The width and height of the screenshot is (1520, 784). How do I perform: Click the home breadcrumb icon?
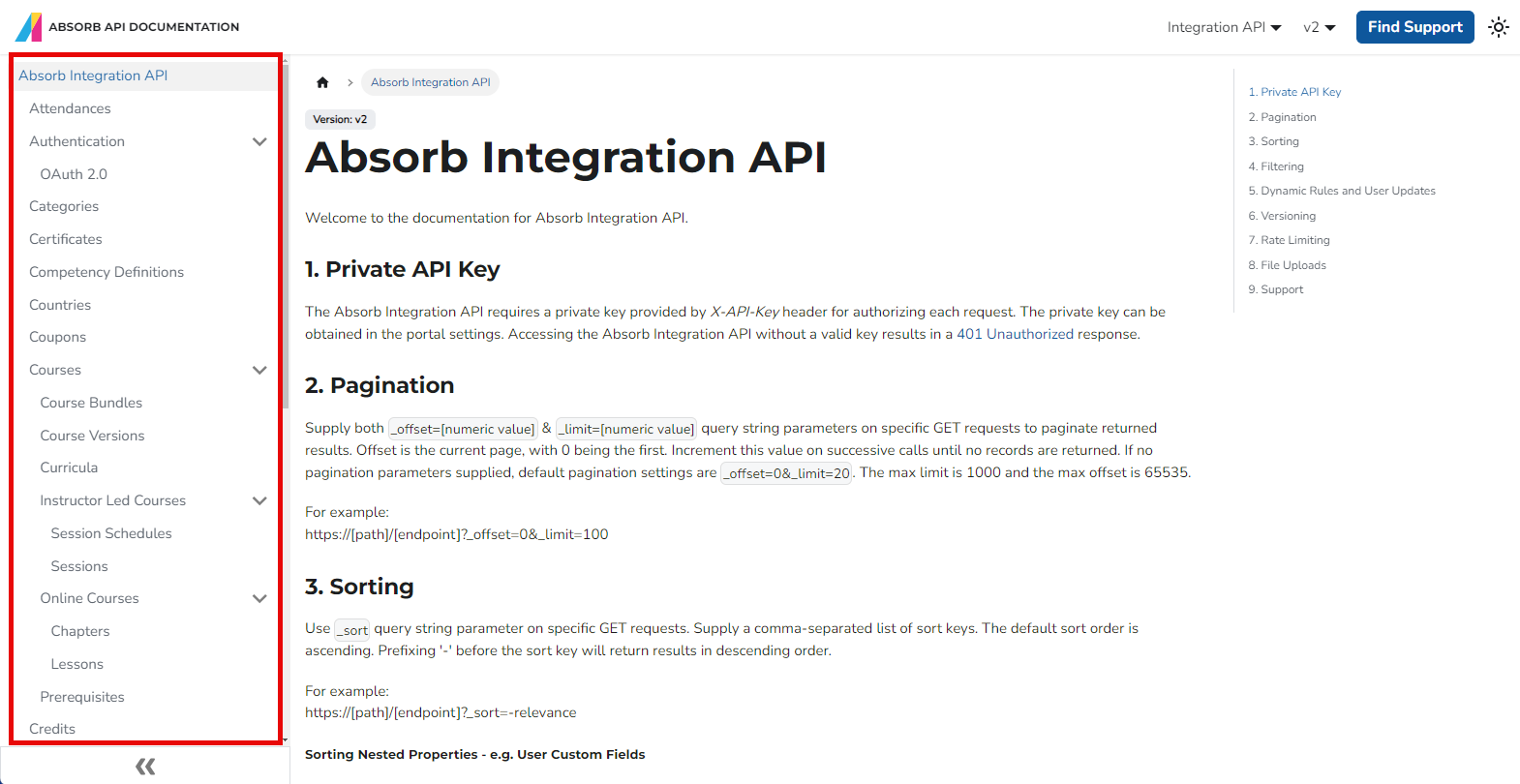click(x=322, y=82)
